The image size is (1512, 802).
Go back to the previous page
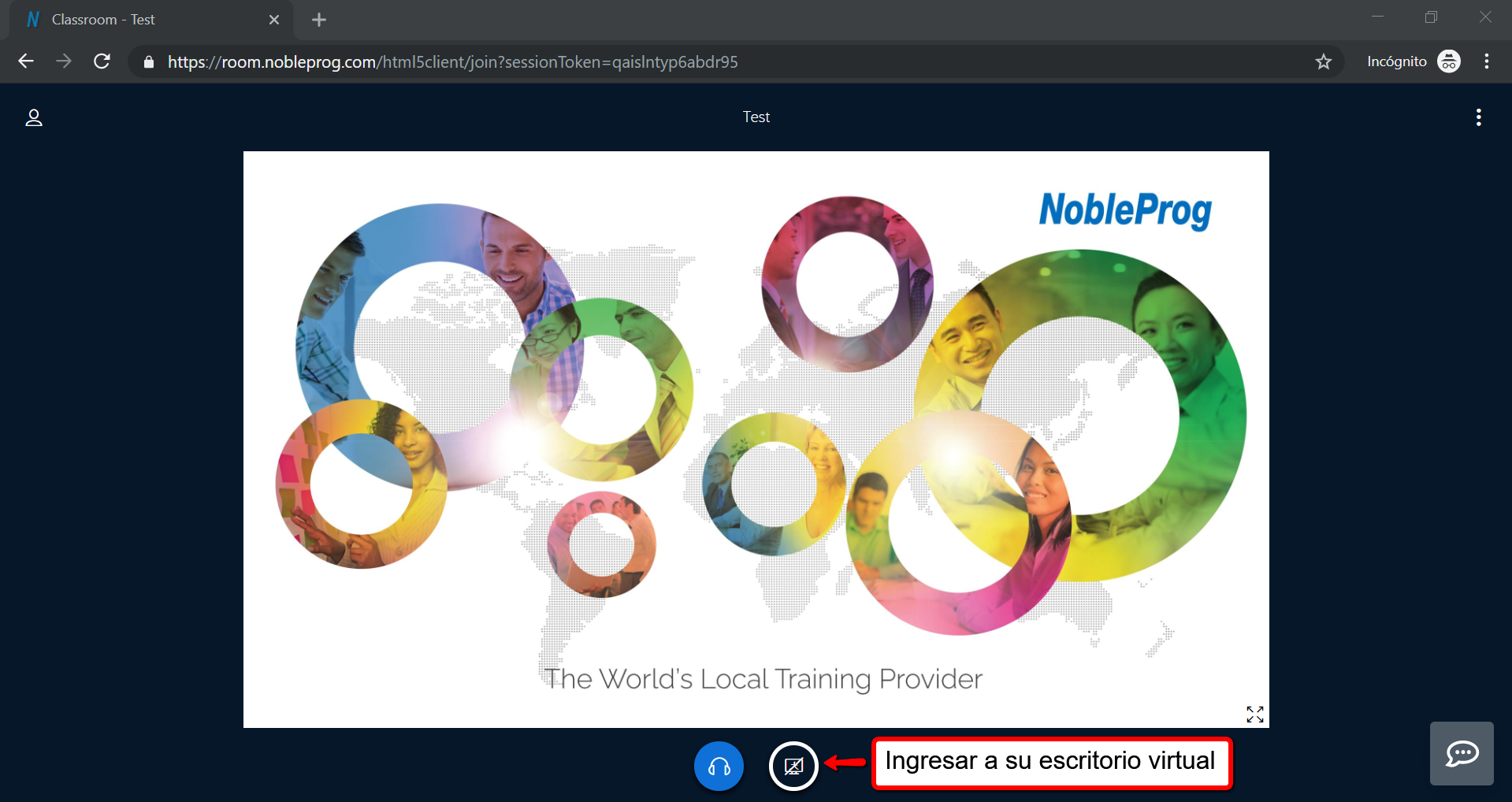[x=26, y=61]
